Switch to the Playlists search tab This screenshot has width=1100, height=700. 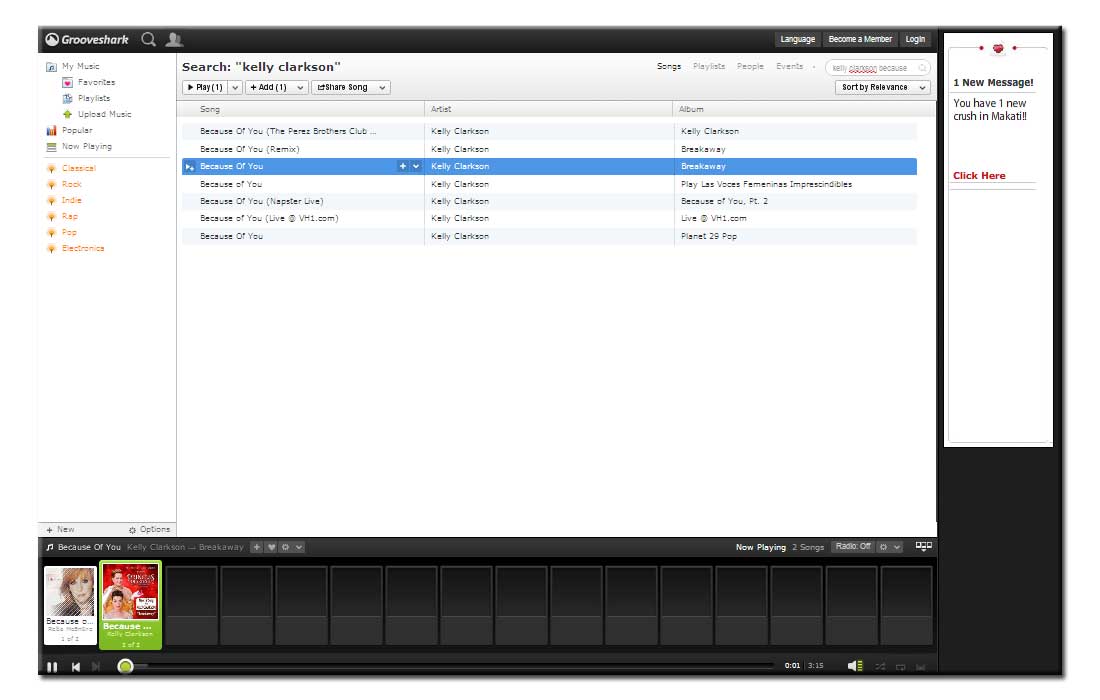(709, 67)
